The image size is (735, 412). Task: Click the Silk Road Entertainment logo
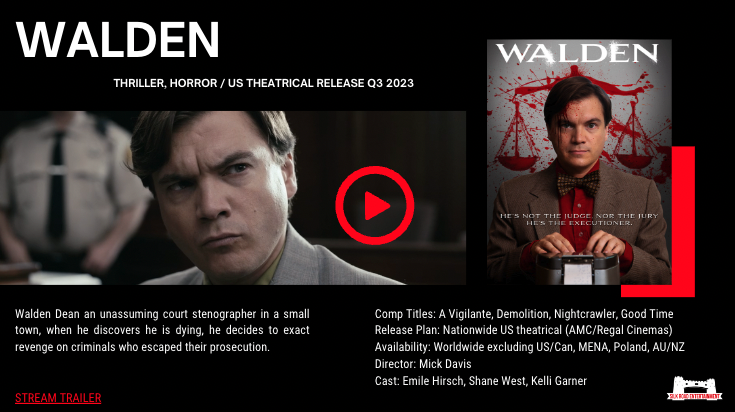point(694,388)
